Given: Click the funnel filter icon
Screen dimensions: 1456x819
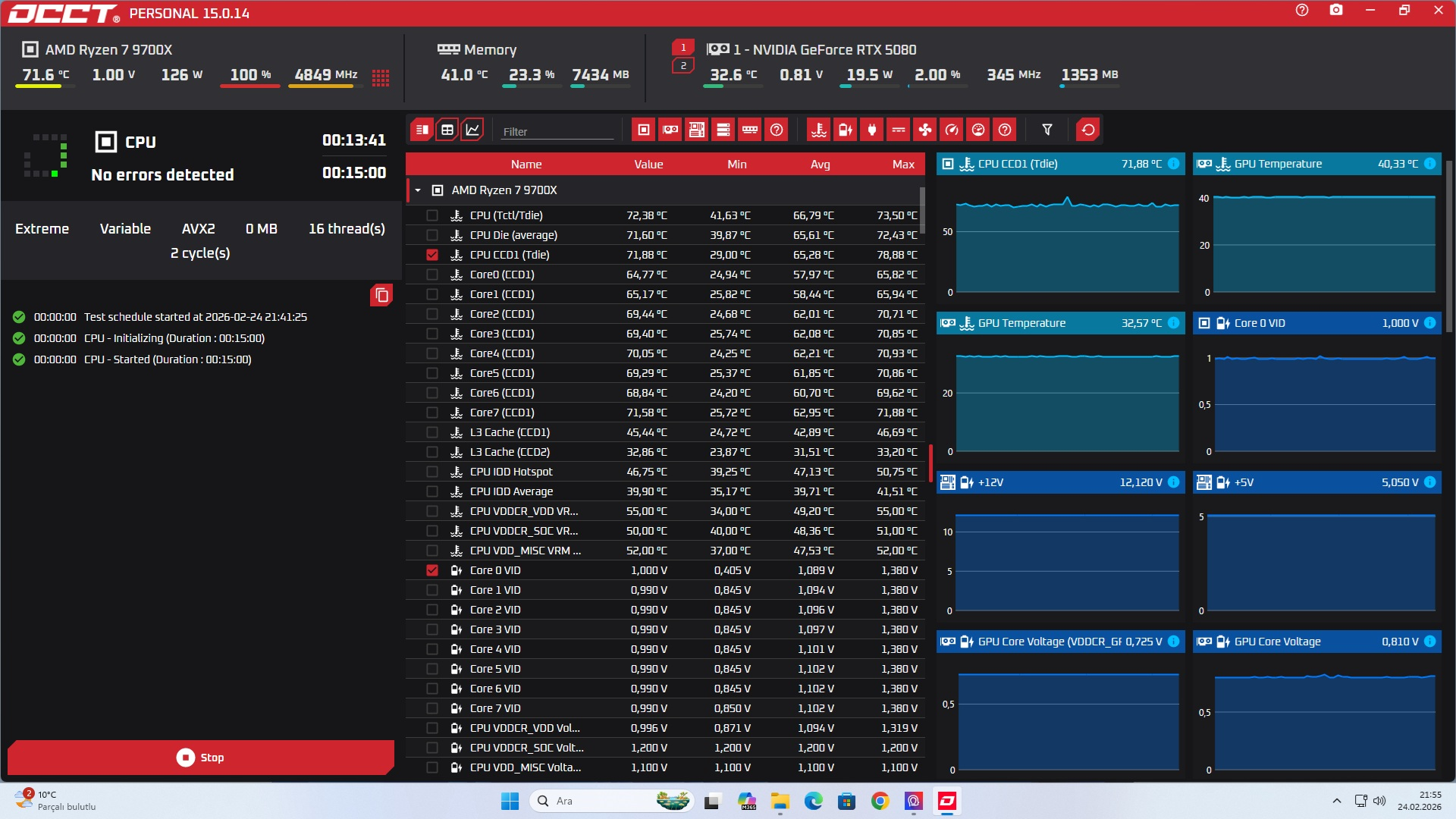Looking at the screenshot, I should pos(1047,130).
